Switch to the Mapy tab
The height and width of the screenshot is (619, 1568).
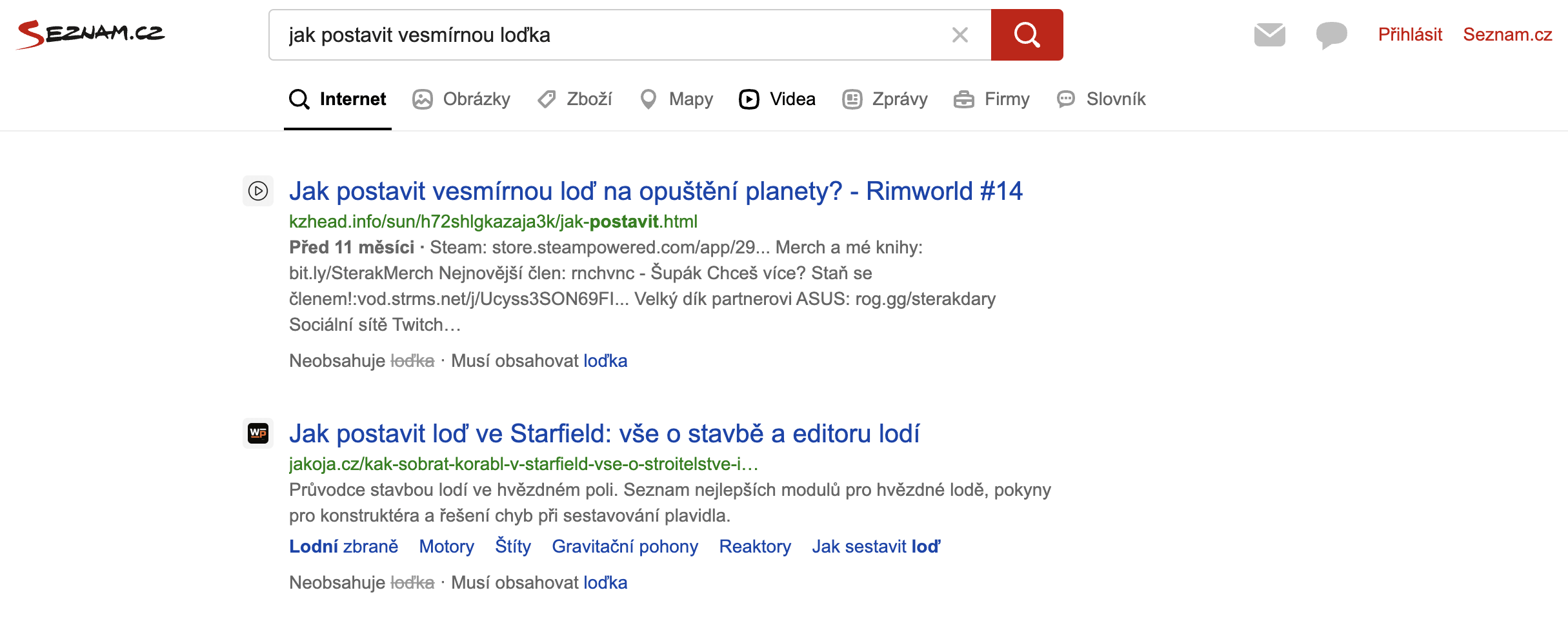click(676, 99)
